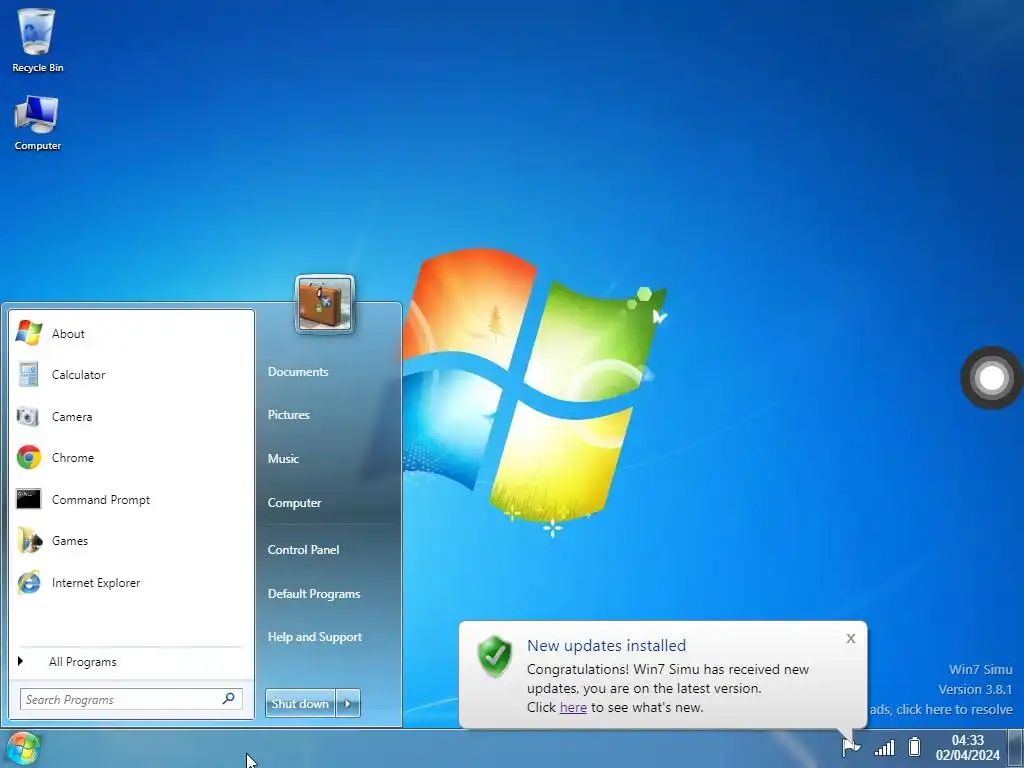
Task: Click the Calculator icon in Start menu
Action: pyautogui.click(x=28, y=374)
